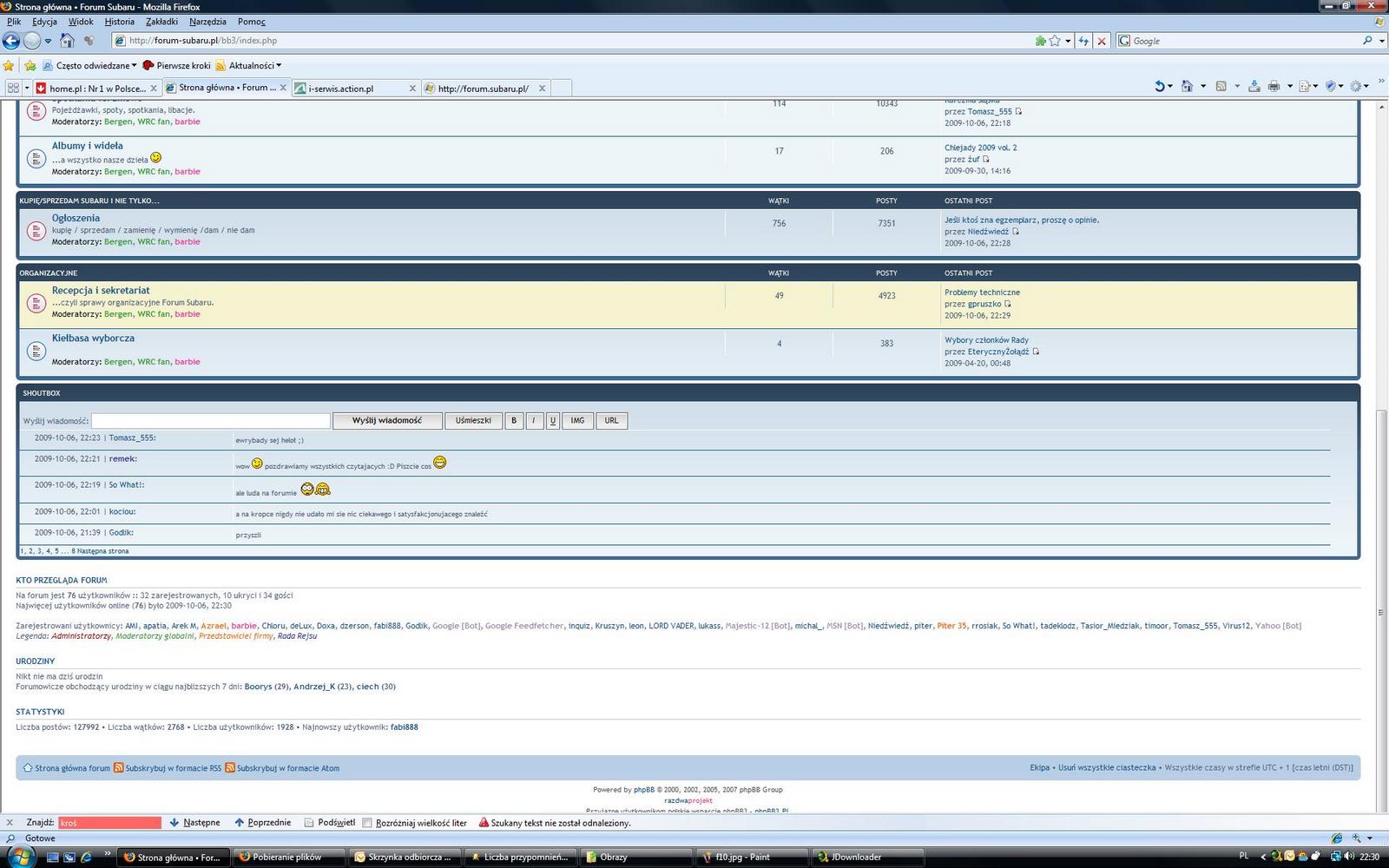Click the Home icon beside navigation arrows
The width and height of the screenshot is (1389, 868).
coord(68,41)
